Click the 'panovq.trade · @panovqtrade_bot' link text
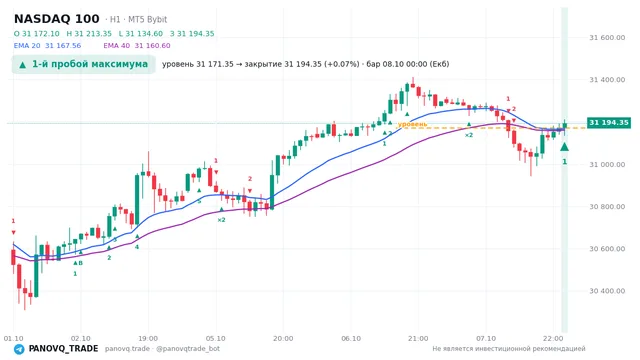Screen dimensions: 640x360 [162, 349]
